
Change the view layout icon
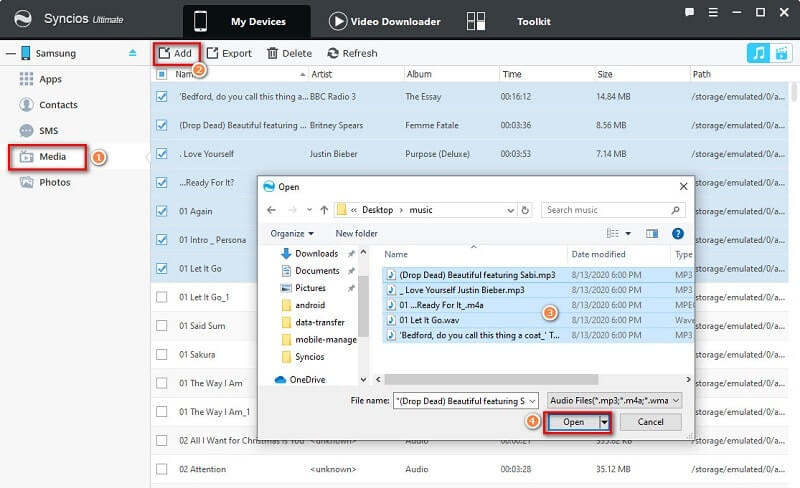pyautogui.click(x=613, y=233)
